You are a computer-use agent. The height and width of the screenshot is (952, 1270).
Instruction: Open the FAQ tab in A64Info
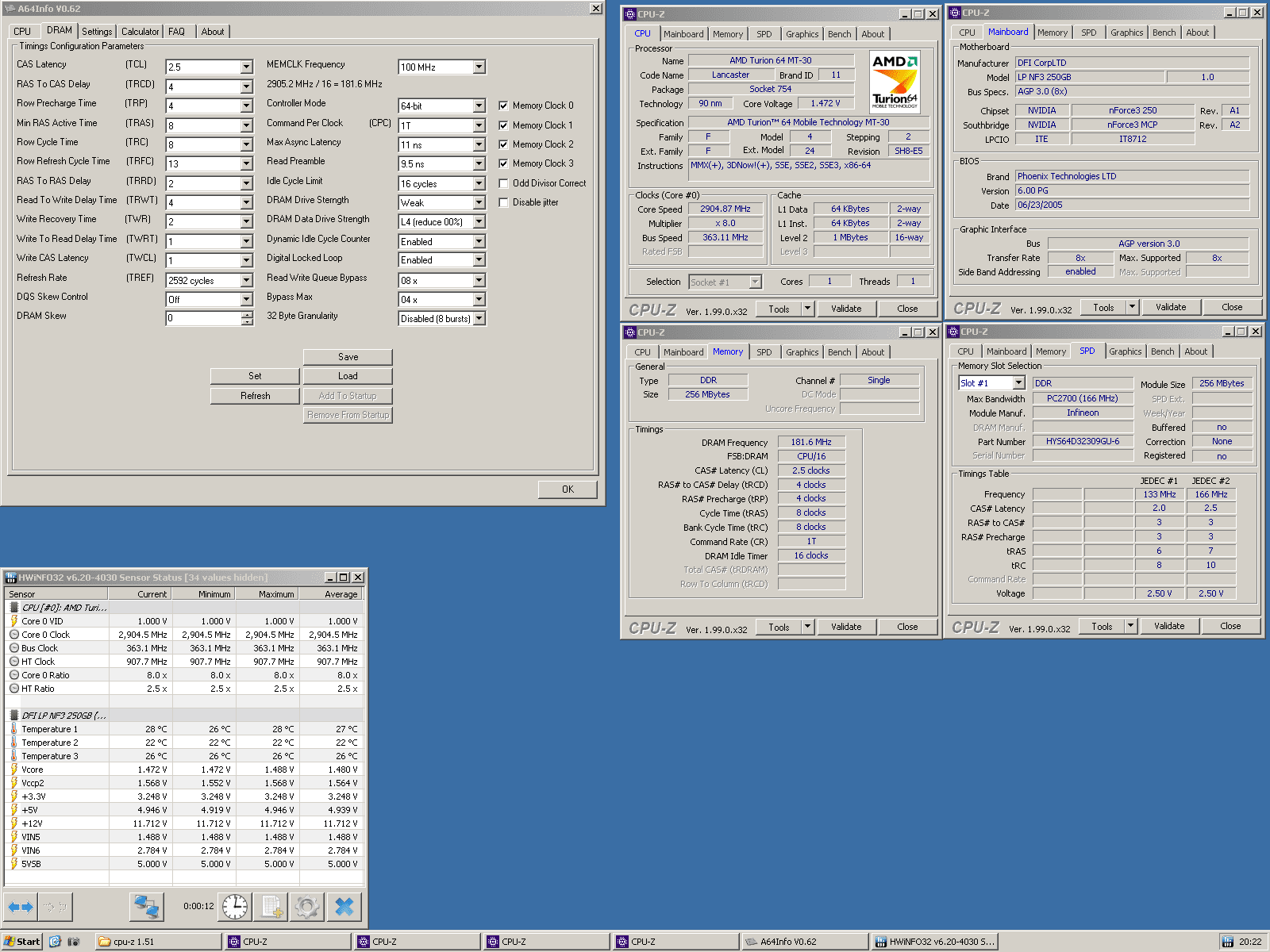click(177, 32)
